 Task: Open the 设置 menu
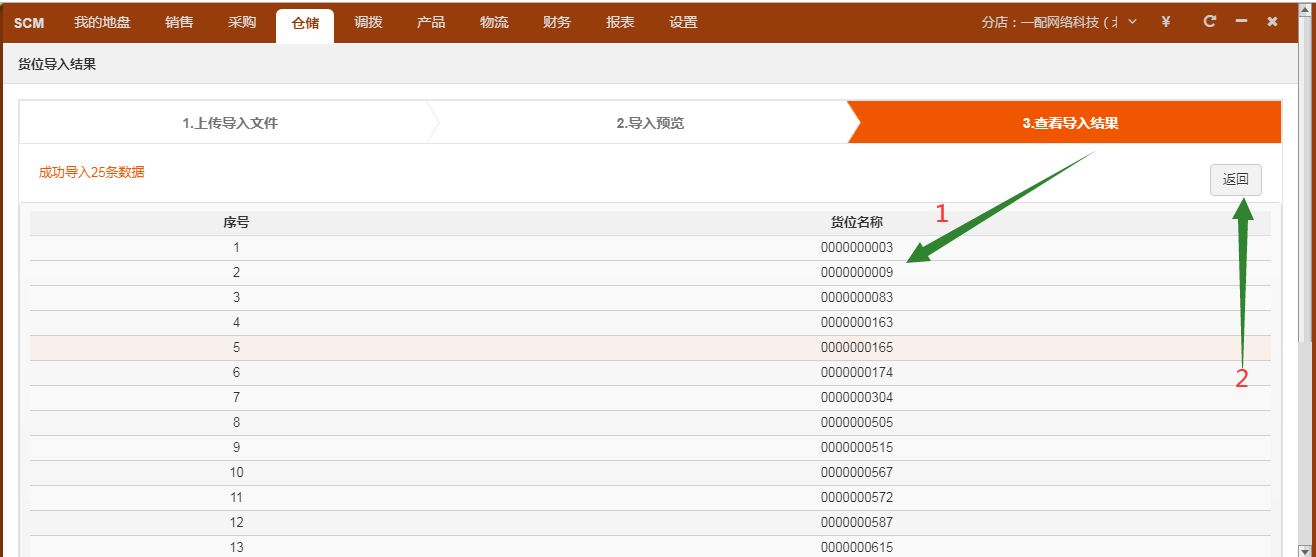click(683, 22)
